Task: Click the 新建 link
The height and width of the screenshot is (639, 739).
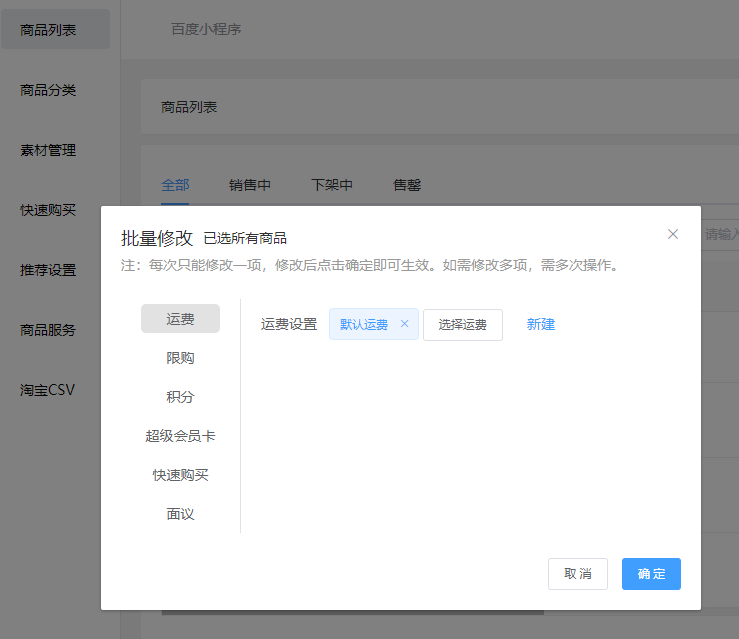Action: click(540, 325)
